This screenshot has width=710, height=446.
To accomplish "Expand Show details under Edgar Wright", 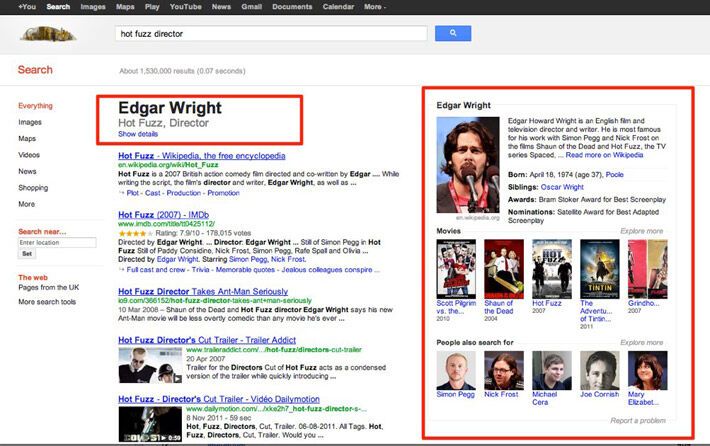I will (138, 134).
